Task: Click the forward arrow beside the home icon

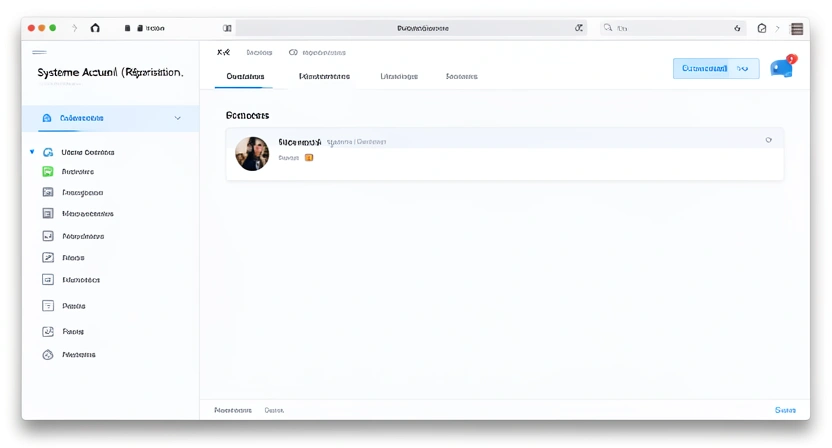Action: point(74,28)
